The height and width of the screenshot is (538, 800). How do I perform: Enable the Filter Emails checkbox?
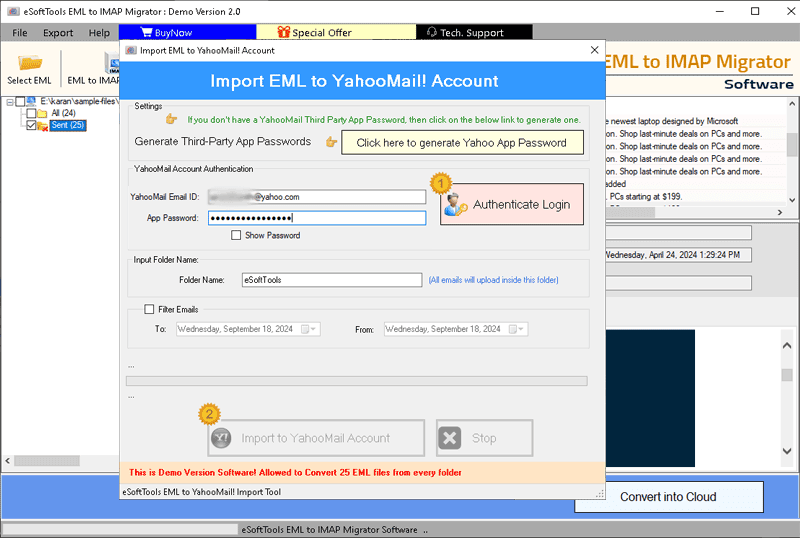[x=149, y=309]
